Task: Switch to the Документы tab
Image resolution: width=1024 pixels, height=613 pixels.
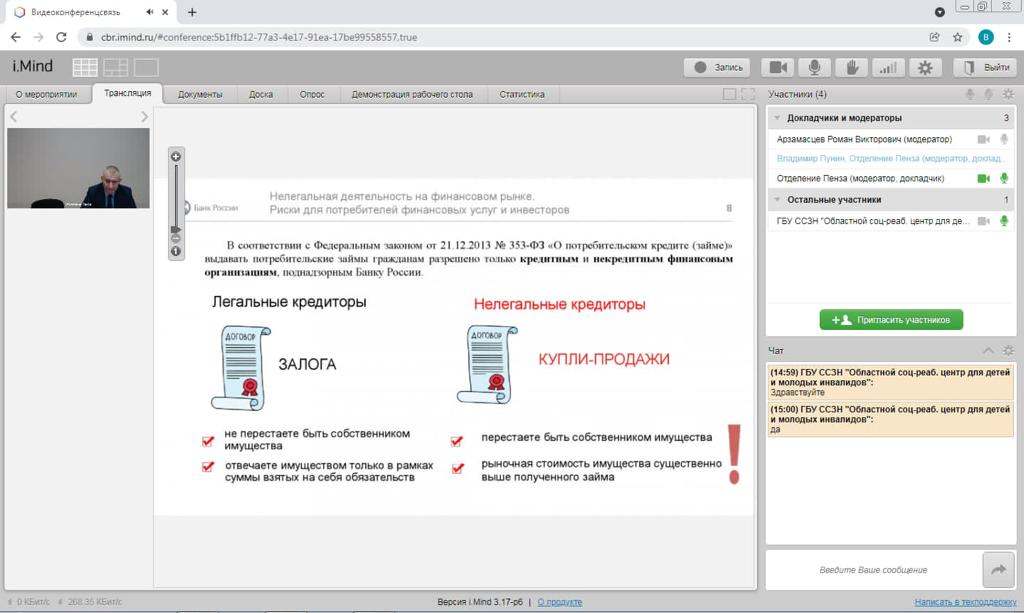Action: pyautogui.click(x=200, y=94)
